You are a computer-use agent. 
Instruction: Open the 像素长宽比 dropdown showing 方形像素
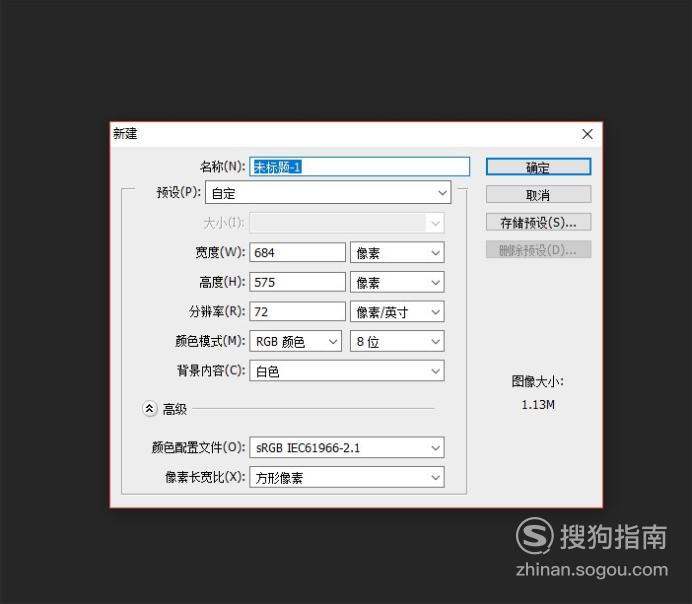346,477
